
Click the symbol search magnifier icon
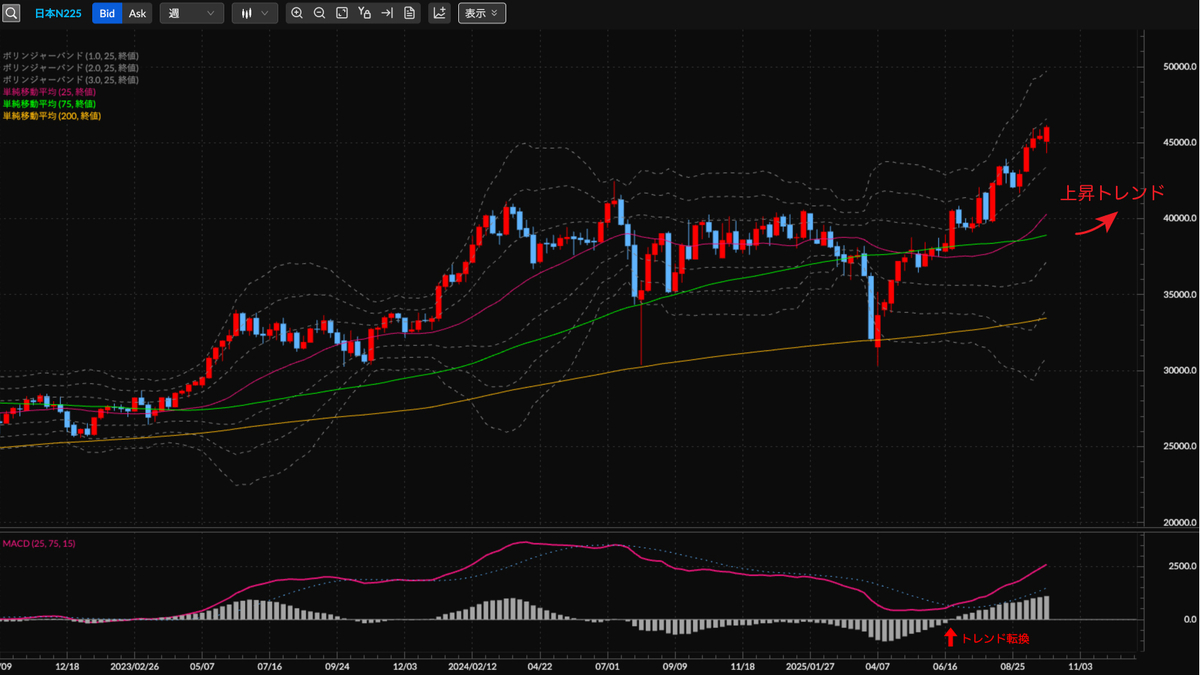[x=11, y=13]
